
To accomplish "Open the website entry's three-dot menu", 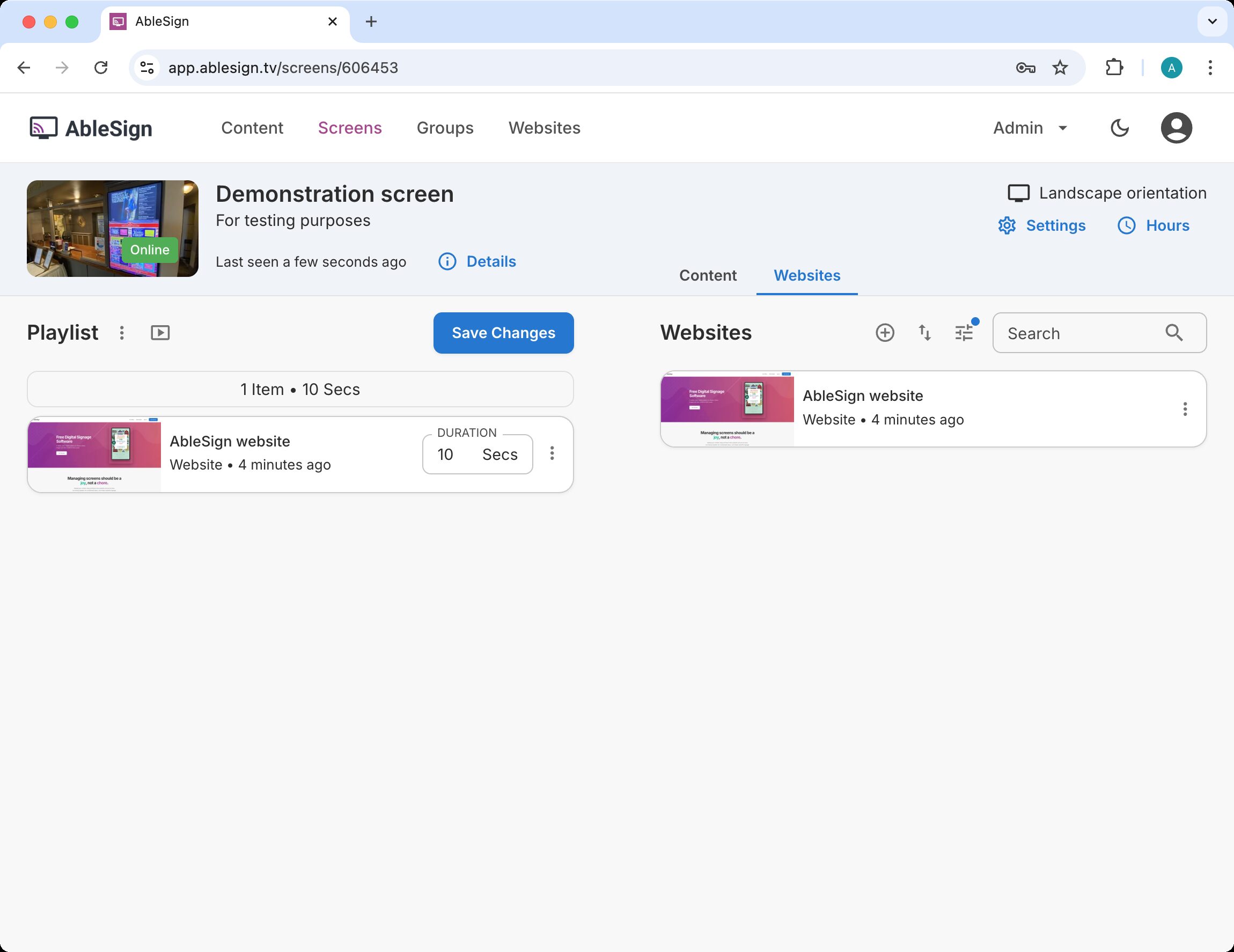I will (1185, 409).
